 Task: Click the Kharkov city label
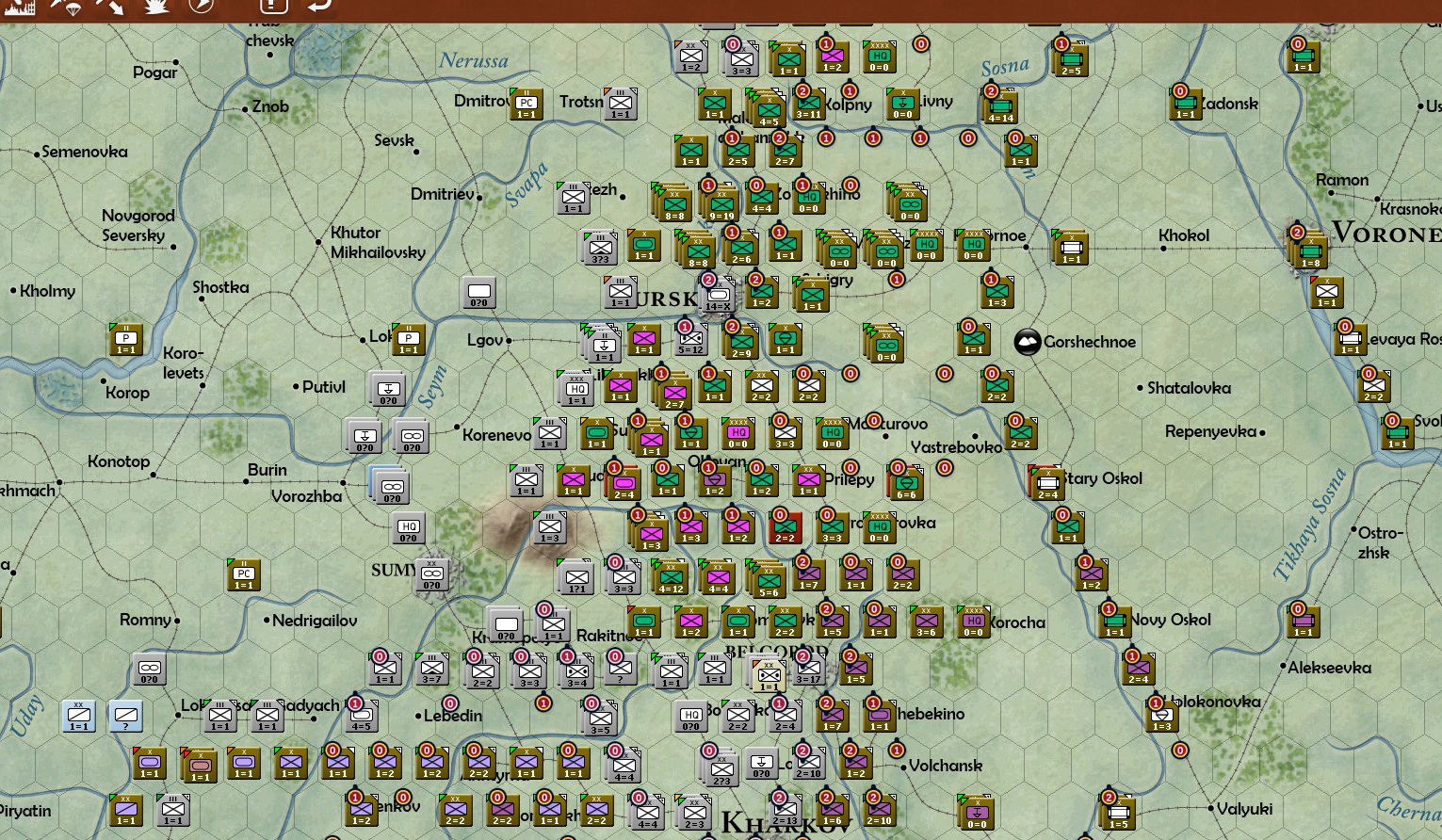[786, 824]
